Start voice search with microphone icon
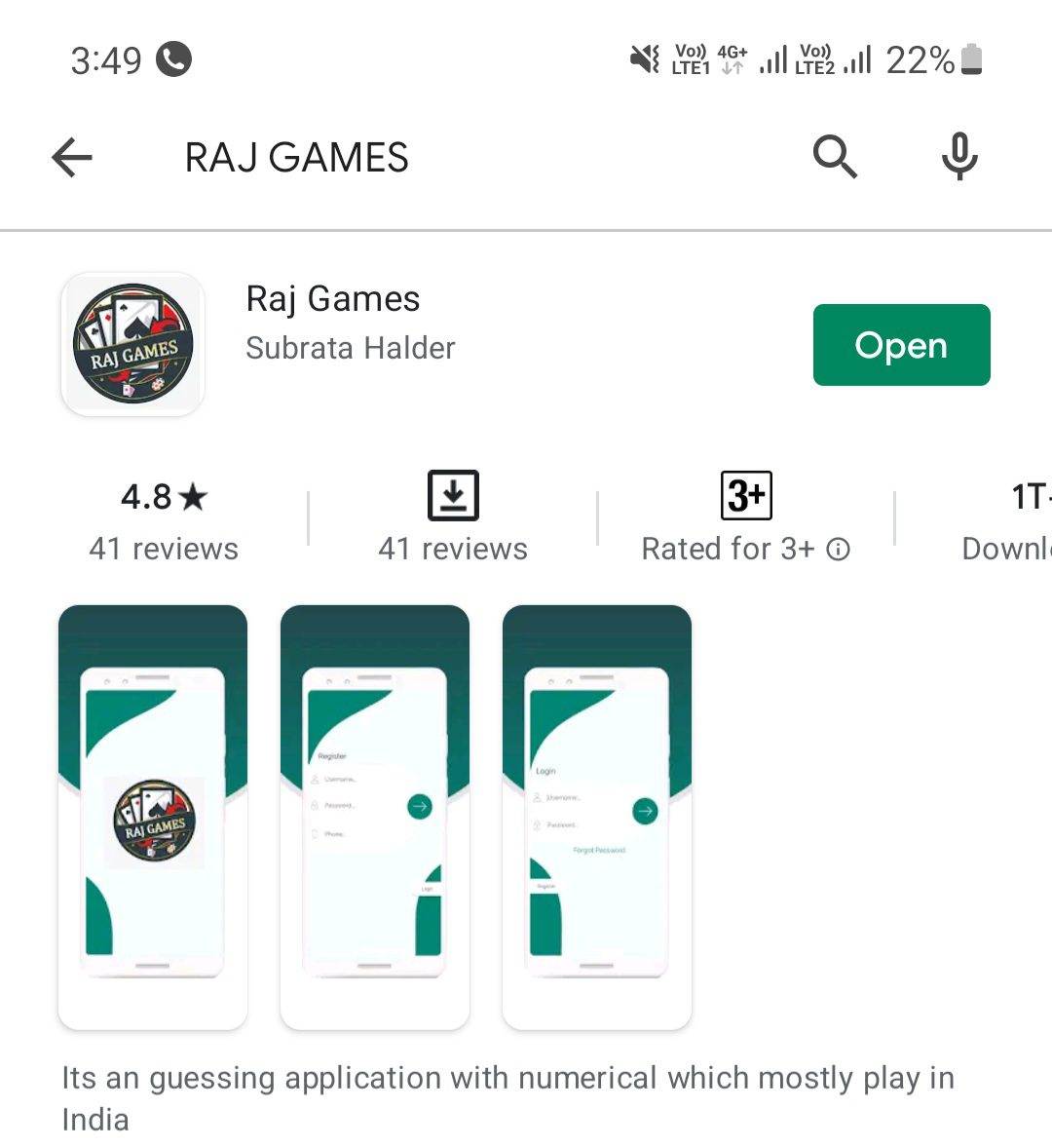 (x=959, y=157)
